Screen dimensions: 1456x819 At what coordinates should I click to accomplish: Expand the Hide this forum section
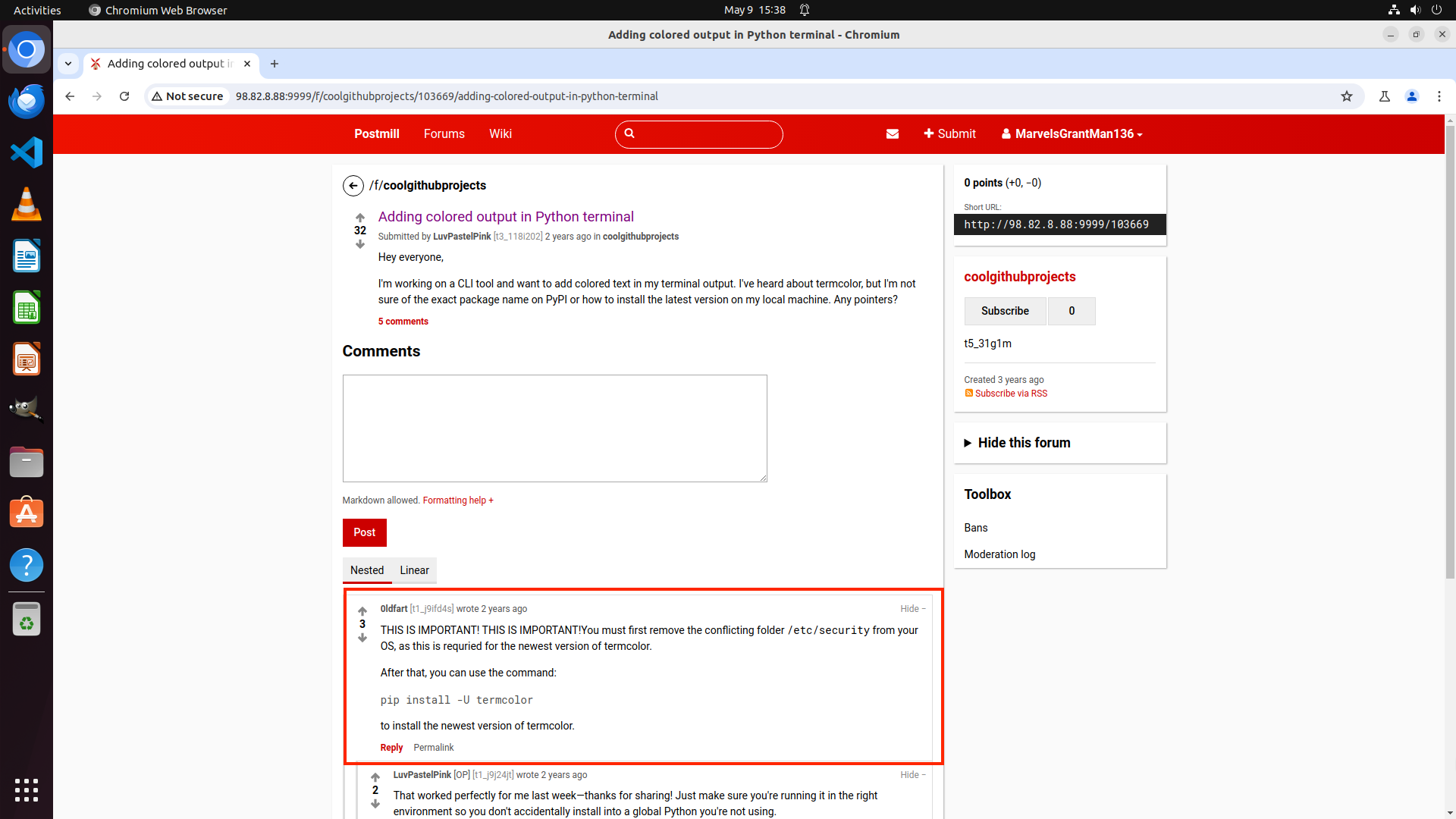(1023, 443)
